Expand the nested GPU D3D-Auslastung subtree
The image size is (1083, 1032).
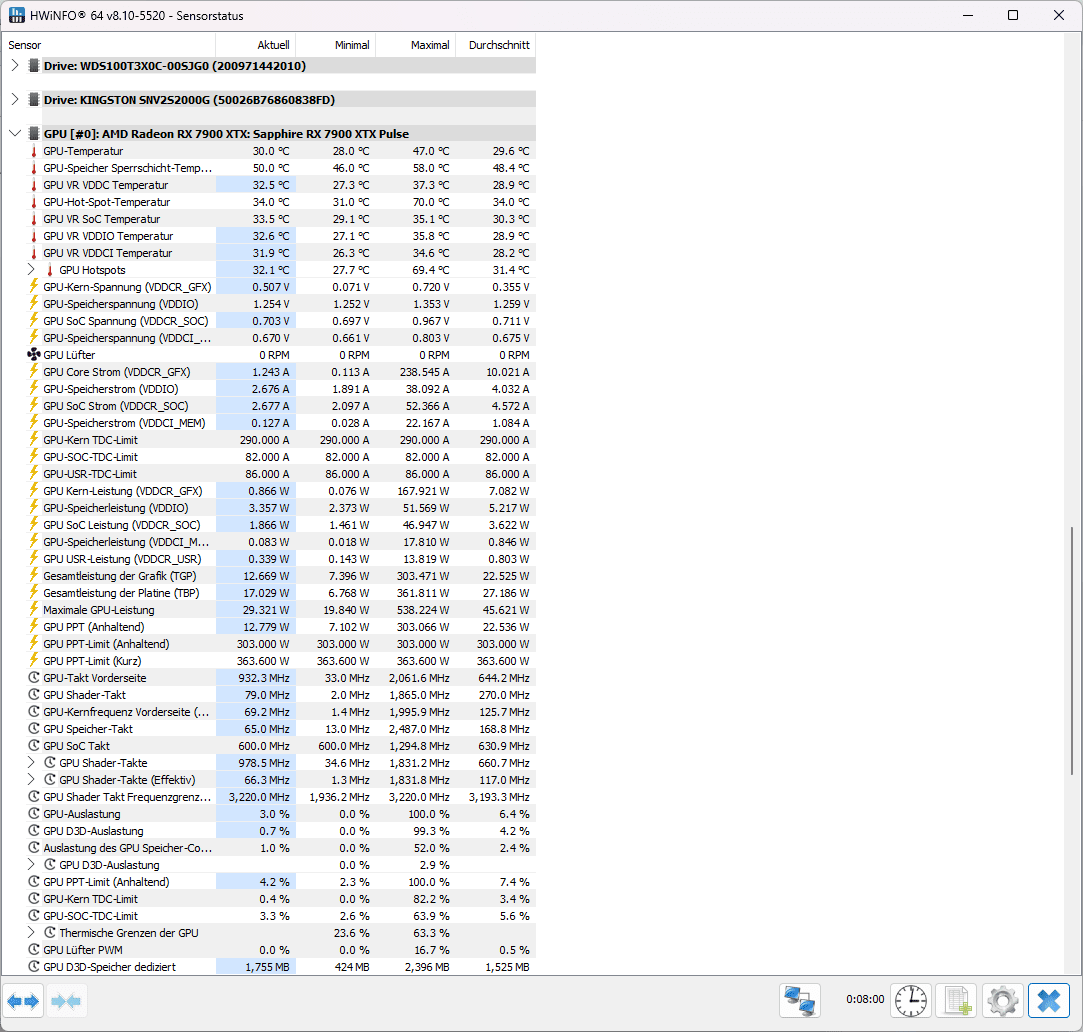click(31, 865)
